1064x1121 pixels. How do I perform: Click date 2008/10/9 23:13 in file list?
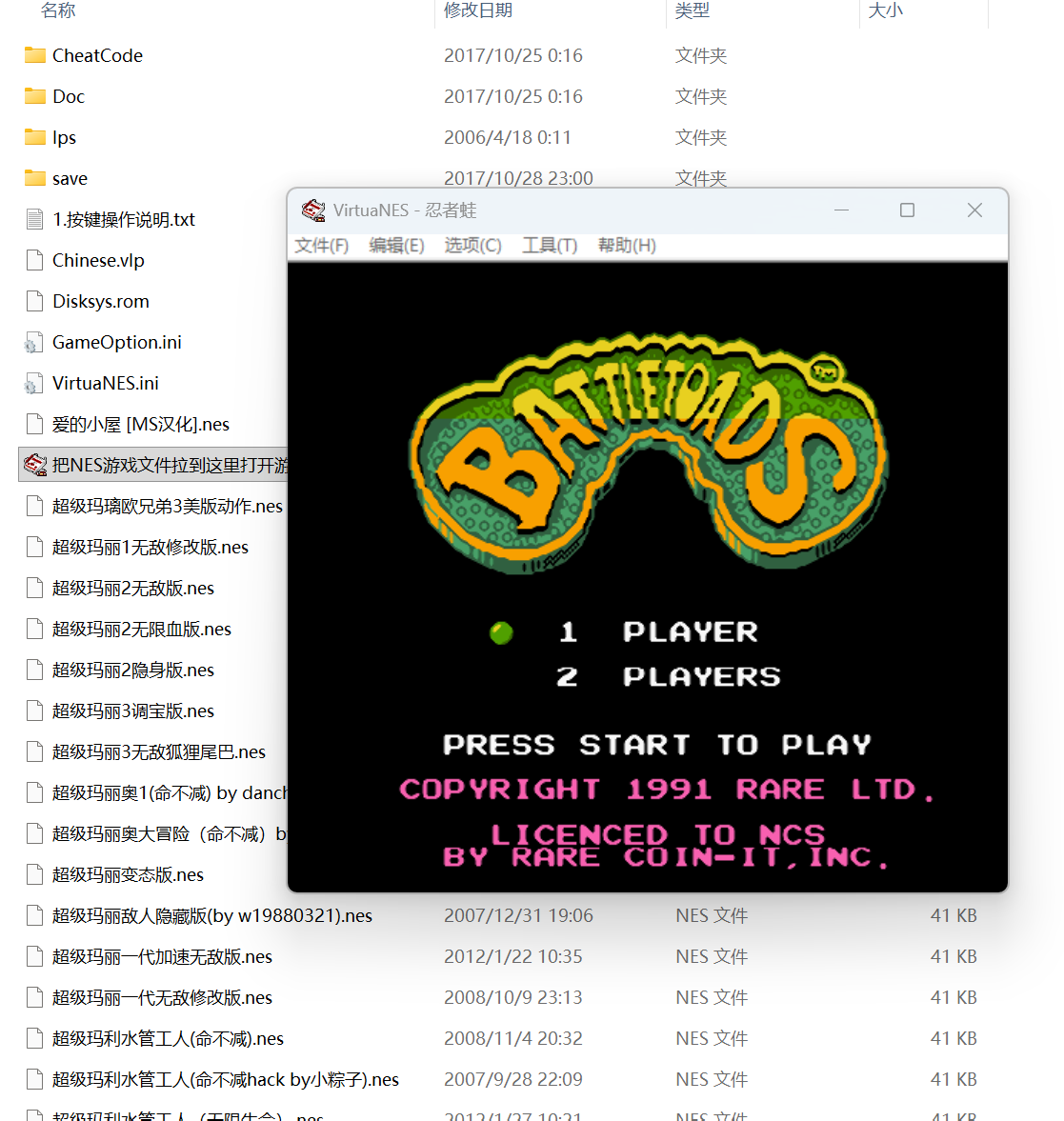pos(513,997)
